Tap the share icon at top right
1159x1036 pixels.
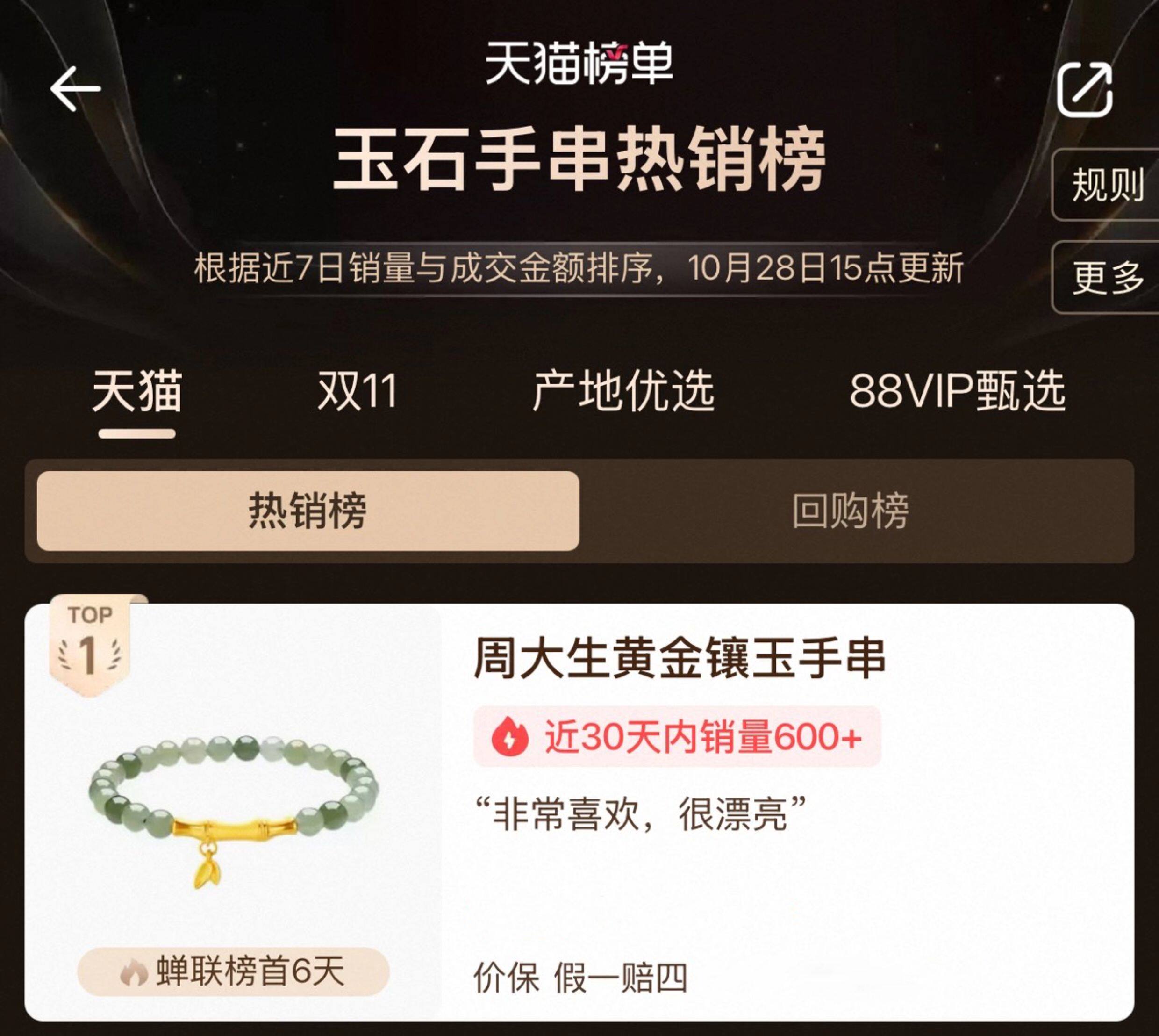click(1085, 90)
